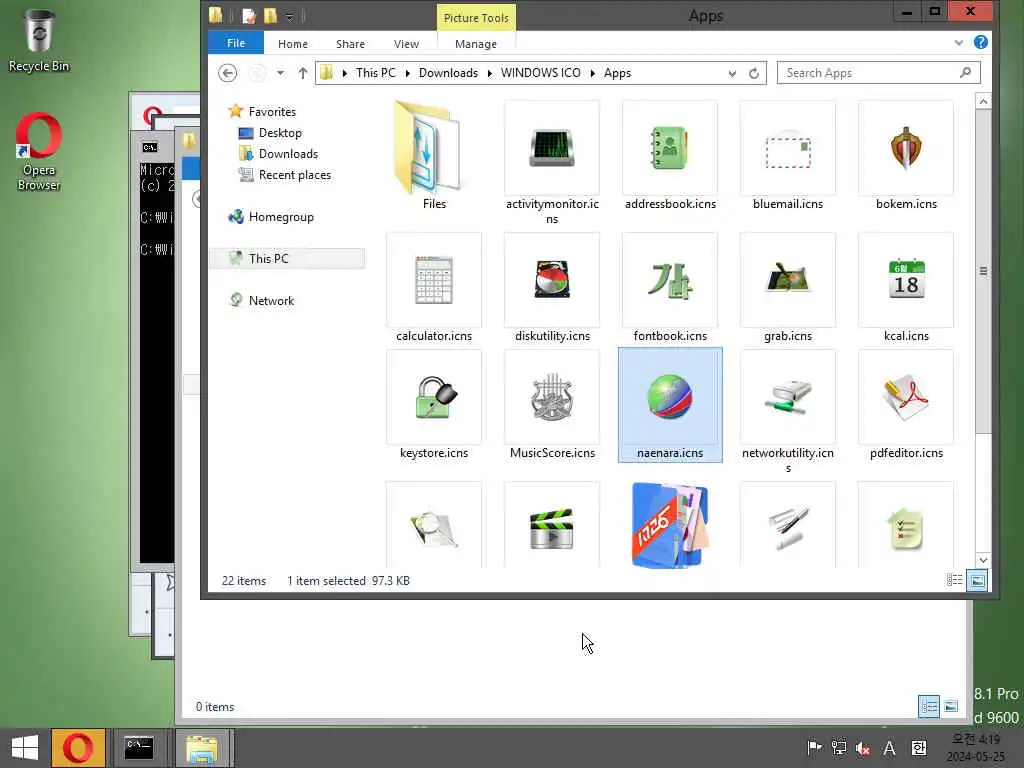Select activitymonitor.icns file icon

pos(552,148)
